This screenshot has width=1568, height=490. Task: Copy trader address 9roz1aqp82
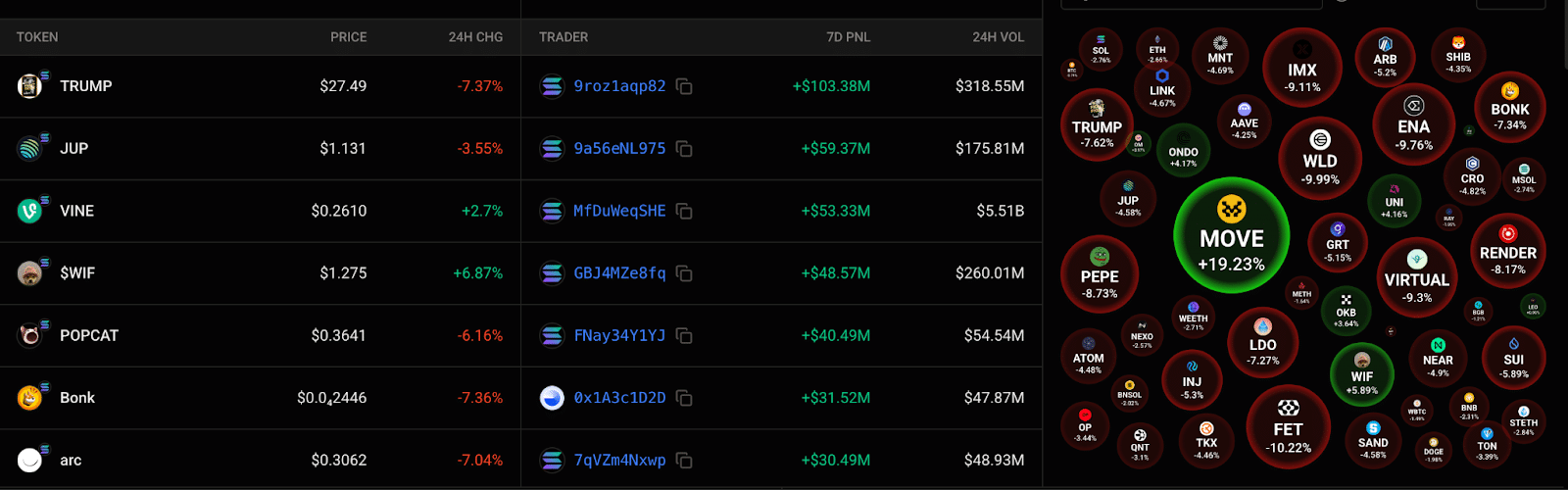coord(684,86)
